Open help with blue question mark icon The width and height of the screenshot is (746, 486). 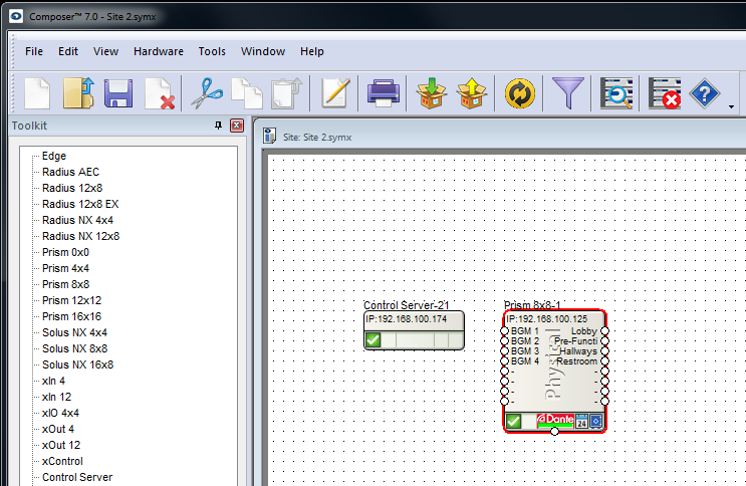[705, 93]
